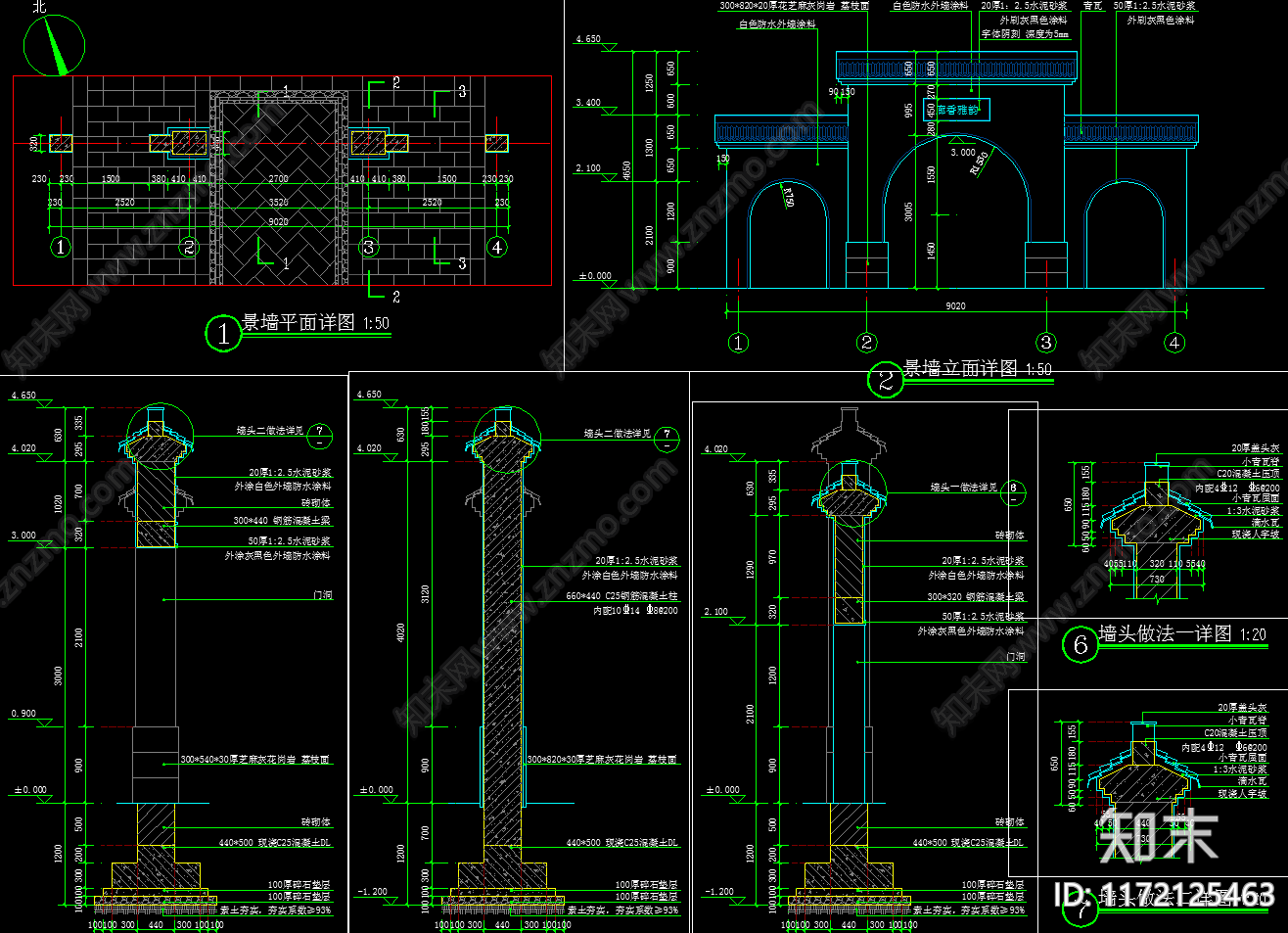Click the 9020 dimension below the elevation
This screenshot has height=933, width=1288.
coord(955,306)
